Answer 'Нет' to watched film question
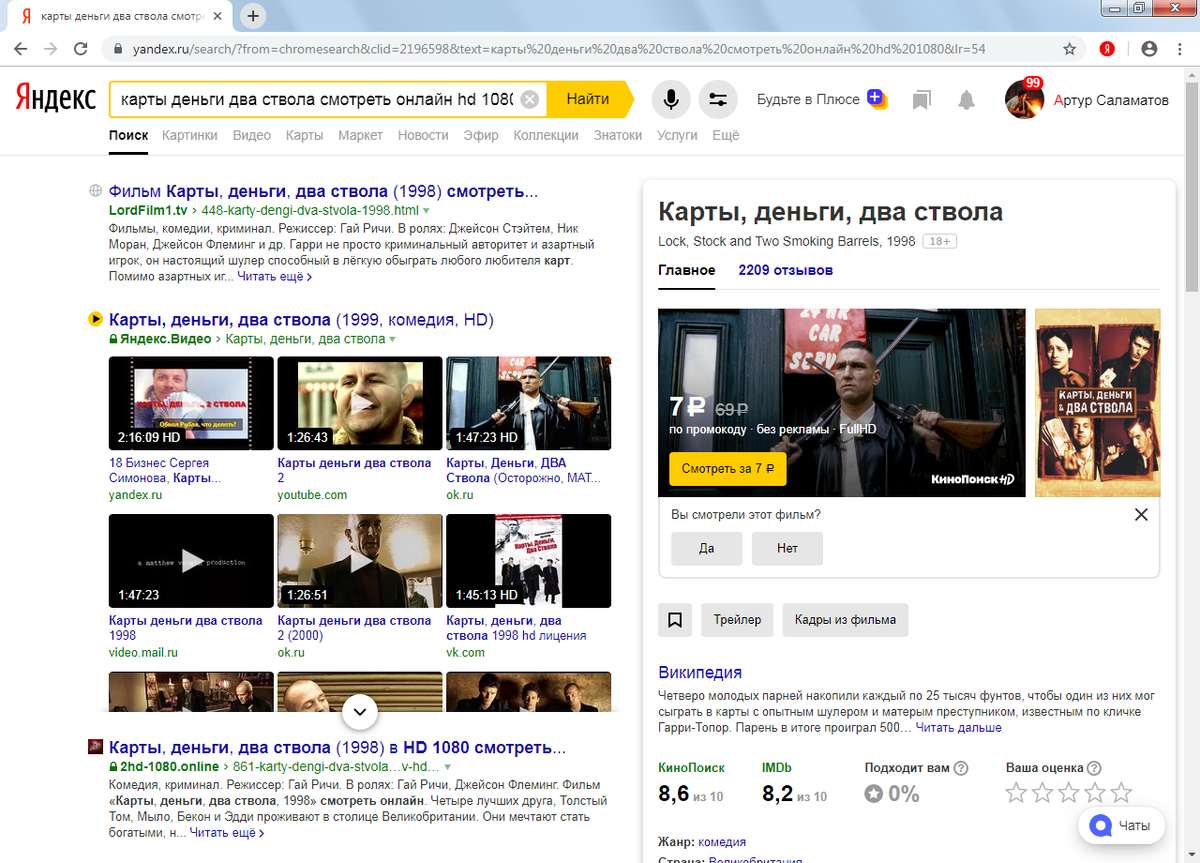This screenshot has height=863, width=1200. click(787, 548)
